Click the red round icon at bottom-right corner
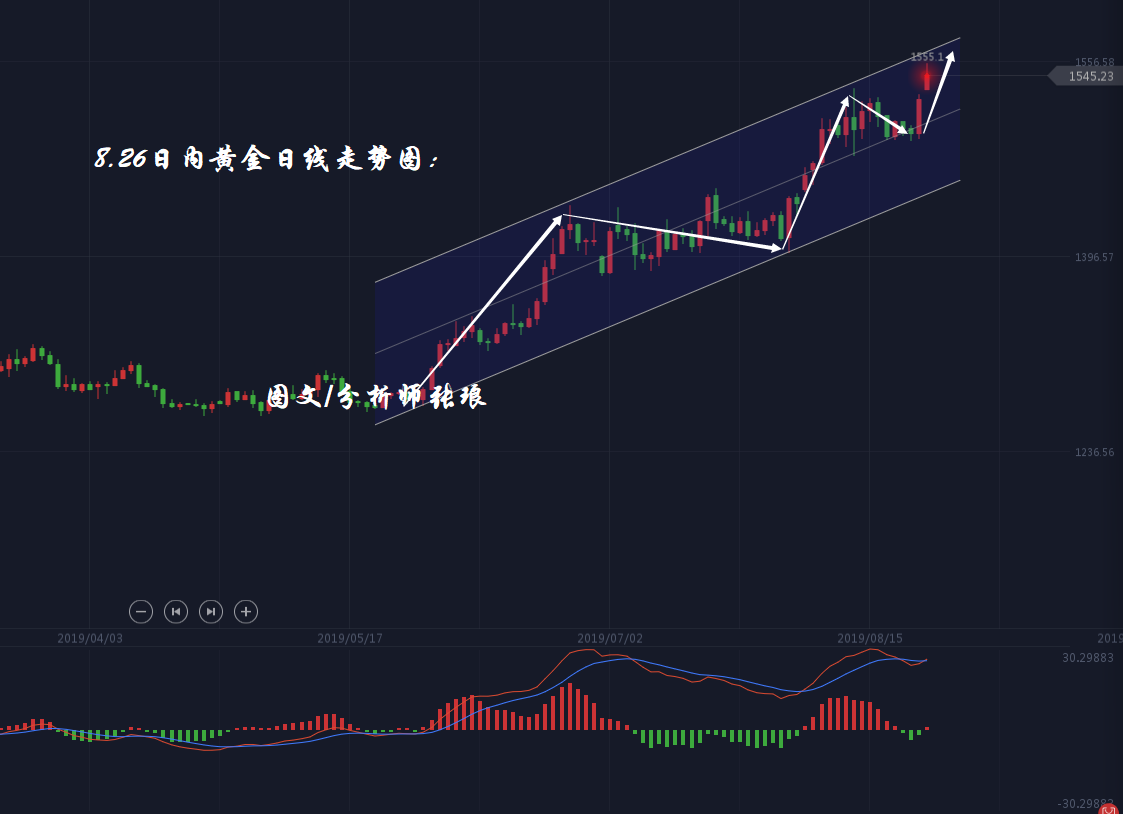1123x814 pixels. pyautogui.click(x=1109, y=809)
